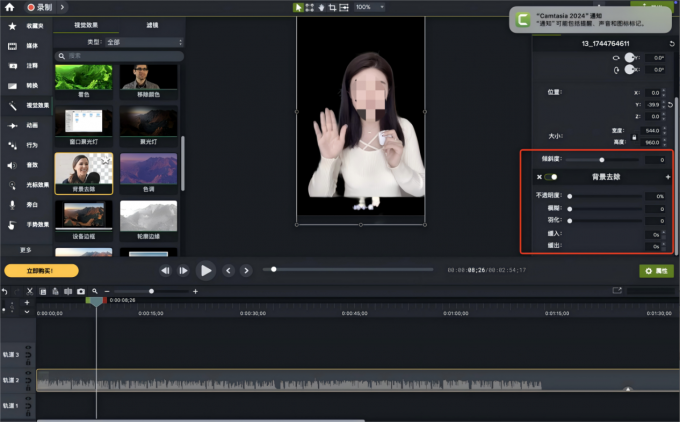Click the effects search field

(119, 56)
